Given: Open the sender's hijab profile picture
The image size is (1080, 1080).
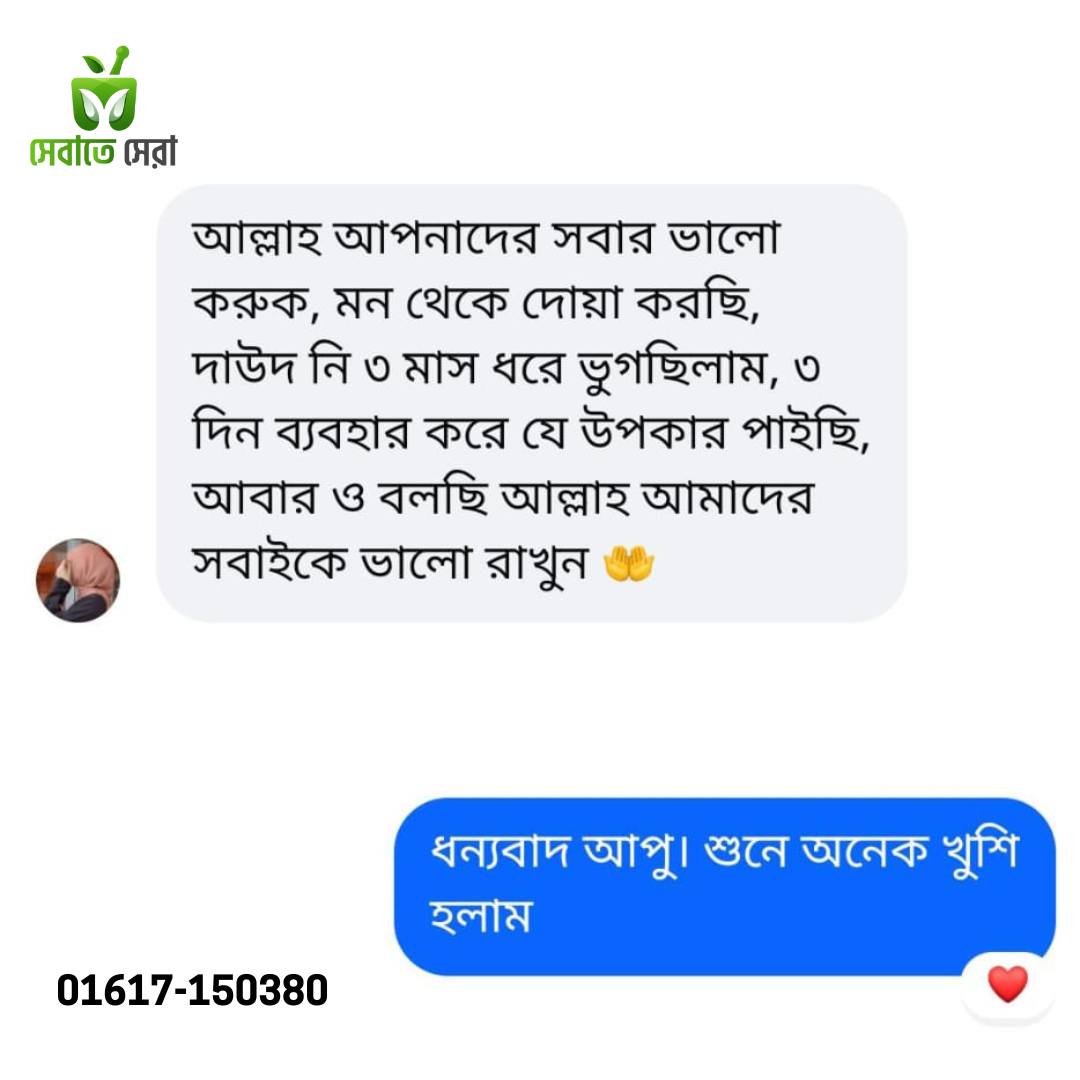Looking at the screenshot, I should (x=78, y=580).
